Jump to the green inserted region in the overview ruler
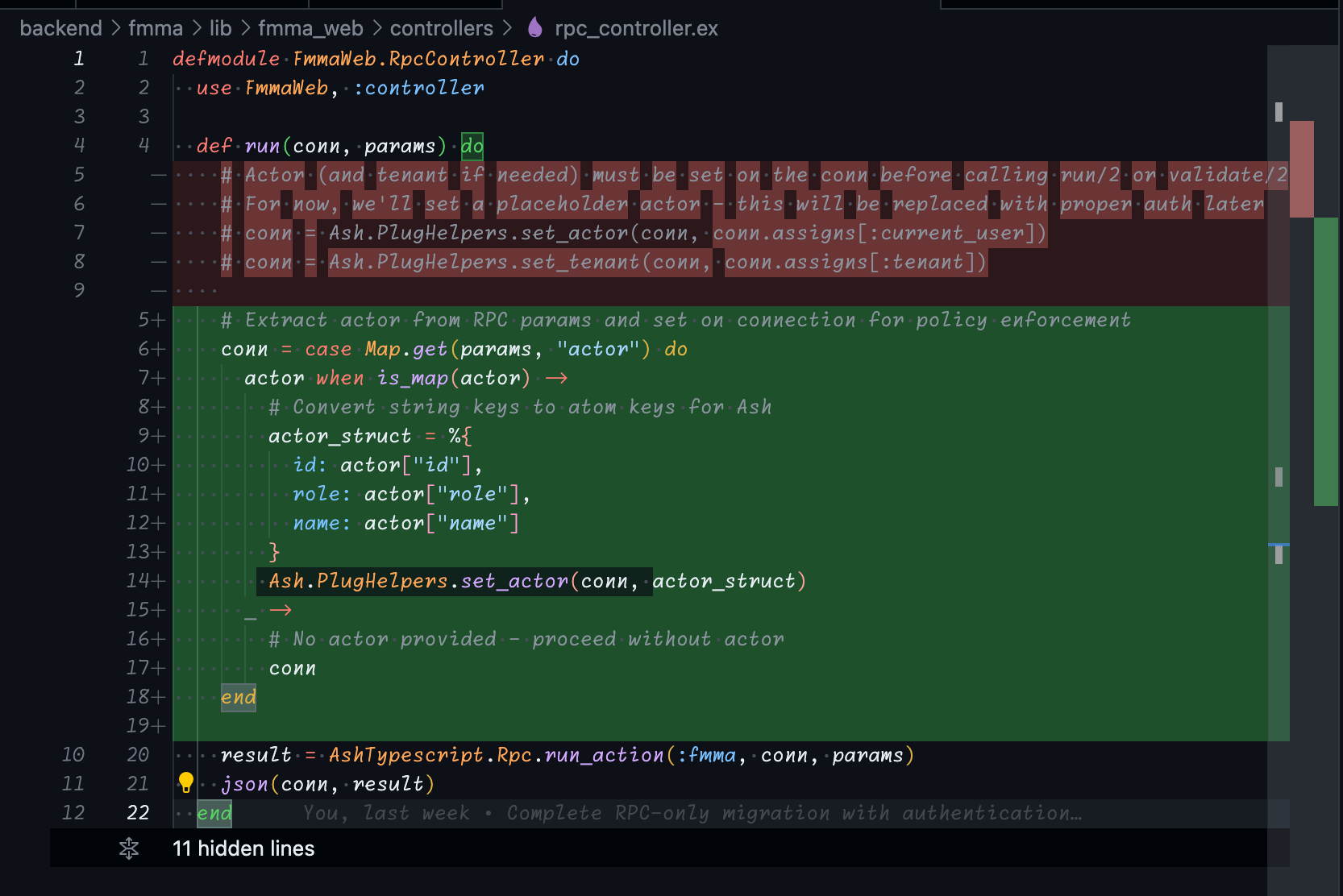This screenshot has width=1343, height=896. click(1325, 362)
